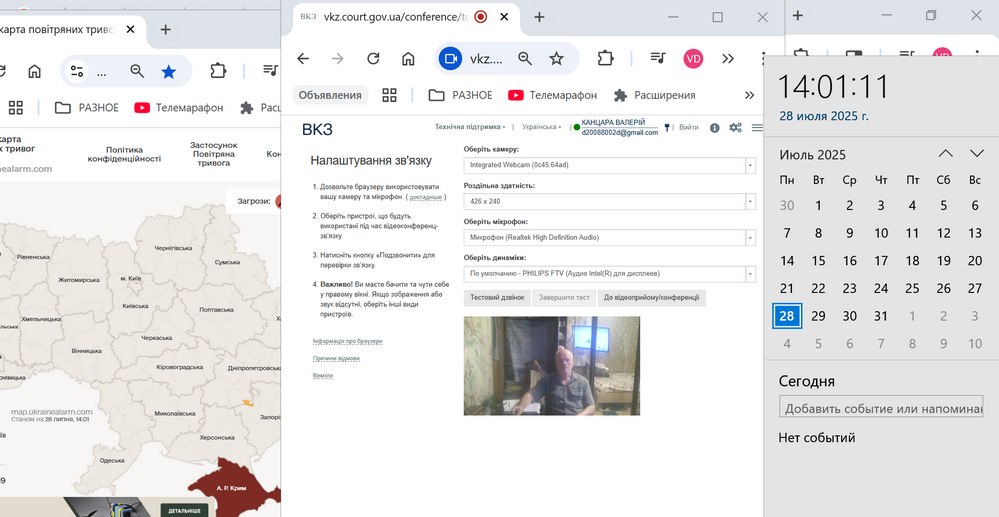Click the site settings icon in the alarm map address bar
The height and width of the screenshot is (517, 999).
[x=77, y=71]
